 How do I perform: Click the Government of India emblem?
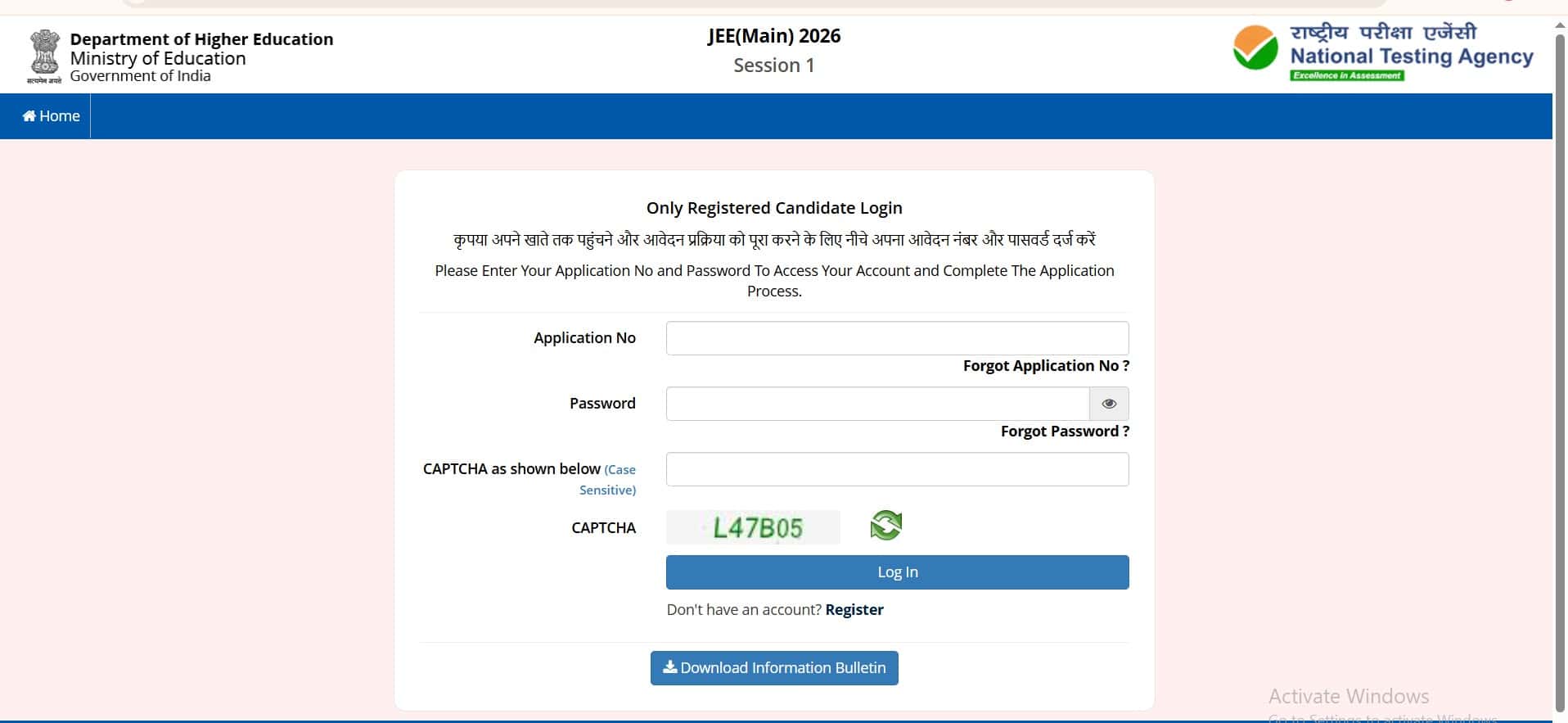[44, 56]
